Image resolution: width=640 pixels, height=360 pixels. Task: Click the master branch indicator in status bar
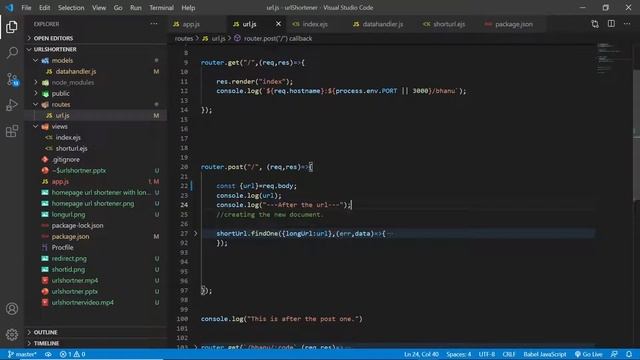point(22,354)
